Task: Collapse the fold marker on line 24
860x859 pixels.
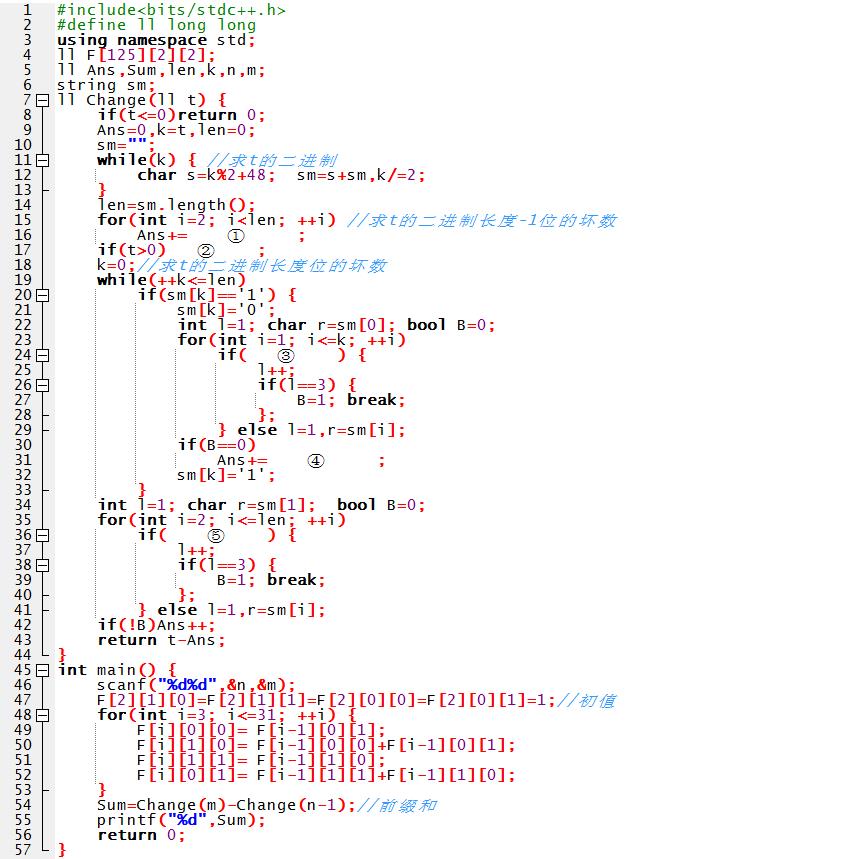Action: pos(42,355)
